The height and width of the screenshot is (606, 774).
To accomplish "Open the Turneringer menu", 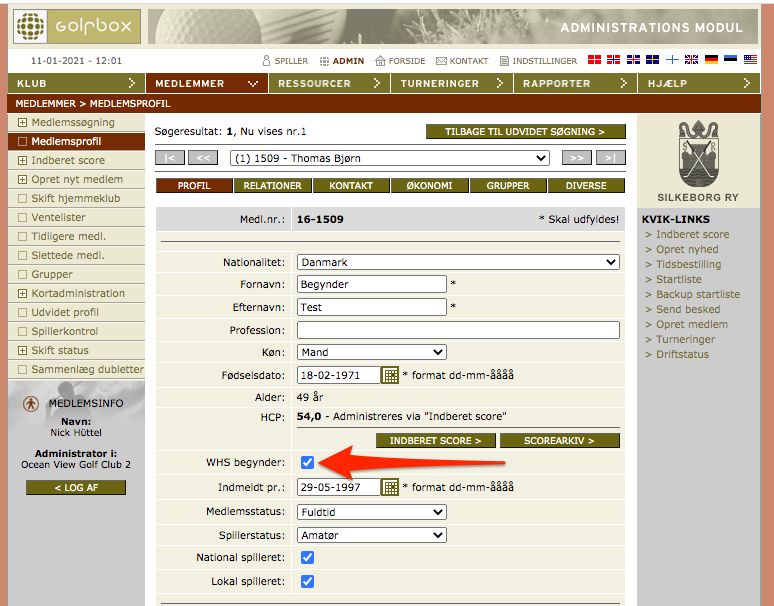I will (451, 83).
